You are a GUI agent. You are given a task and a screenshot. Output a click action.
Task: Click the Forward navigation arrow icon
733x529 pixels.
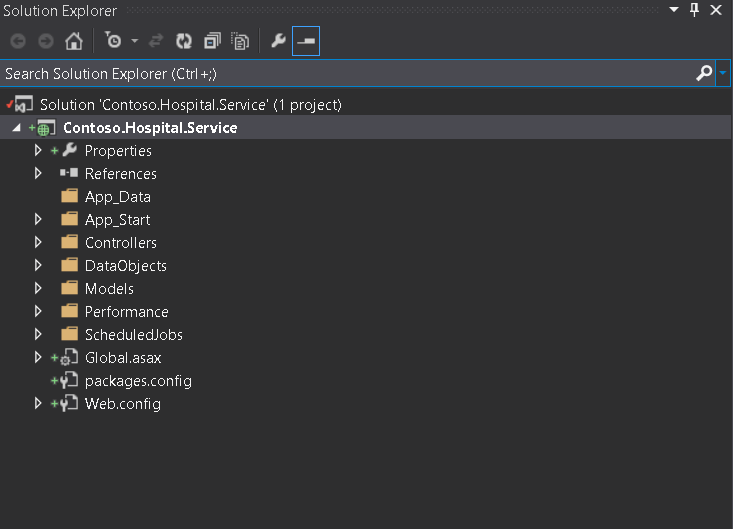pos(46,41)
